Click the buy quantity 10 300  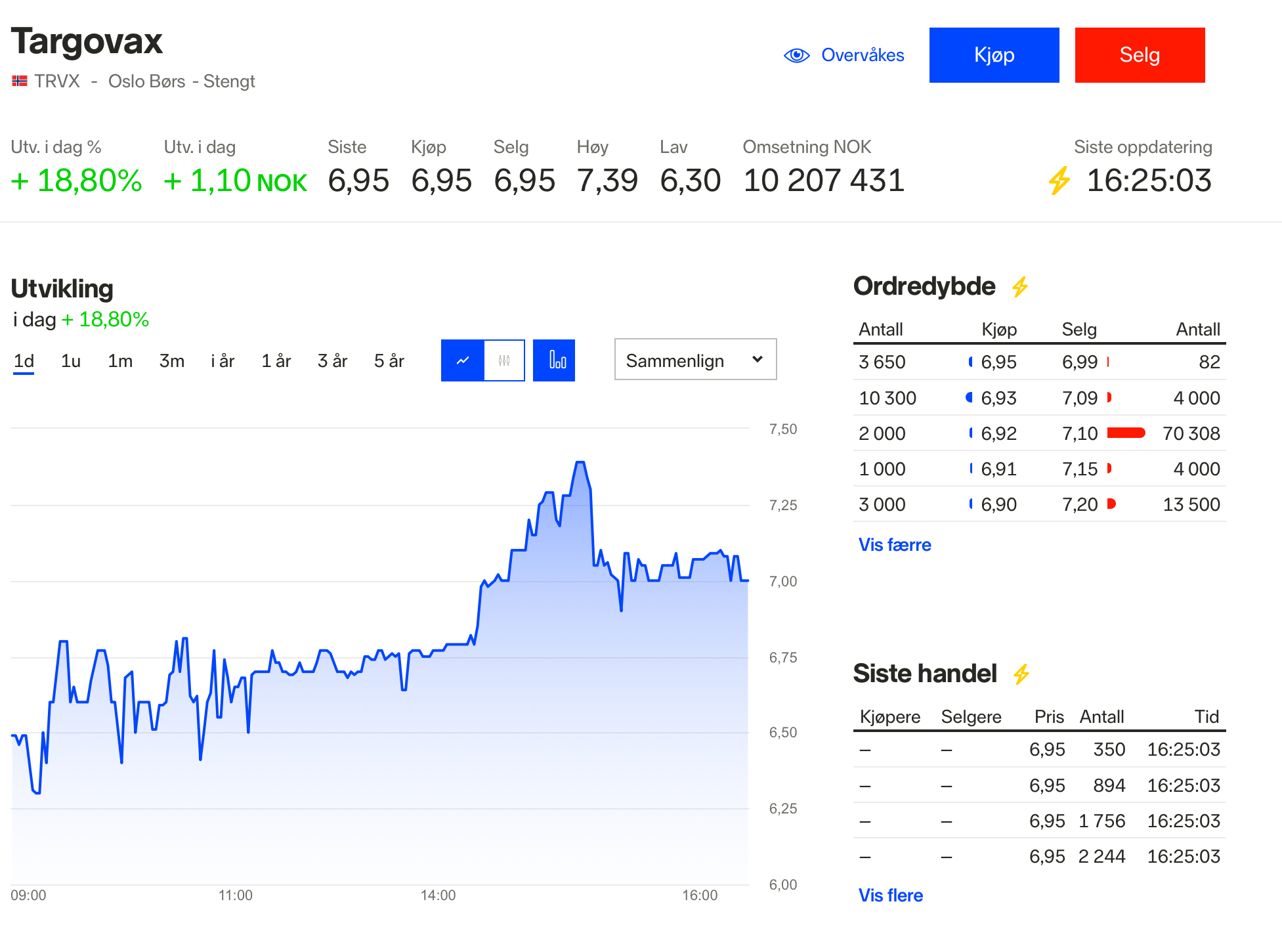tap(887, 398)
